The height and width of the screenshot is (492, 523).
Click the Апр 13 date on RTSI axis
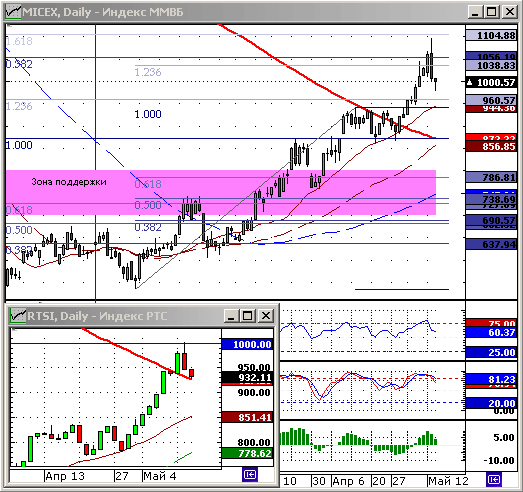coord(65,476)
